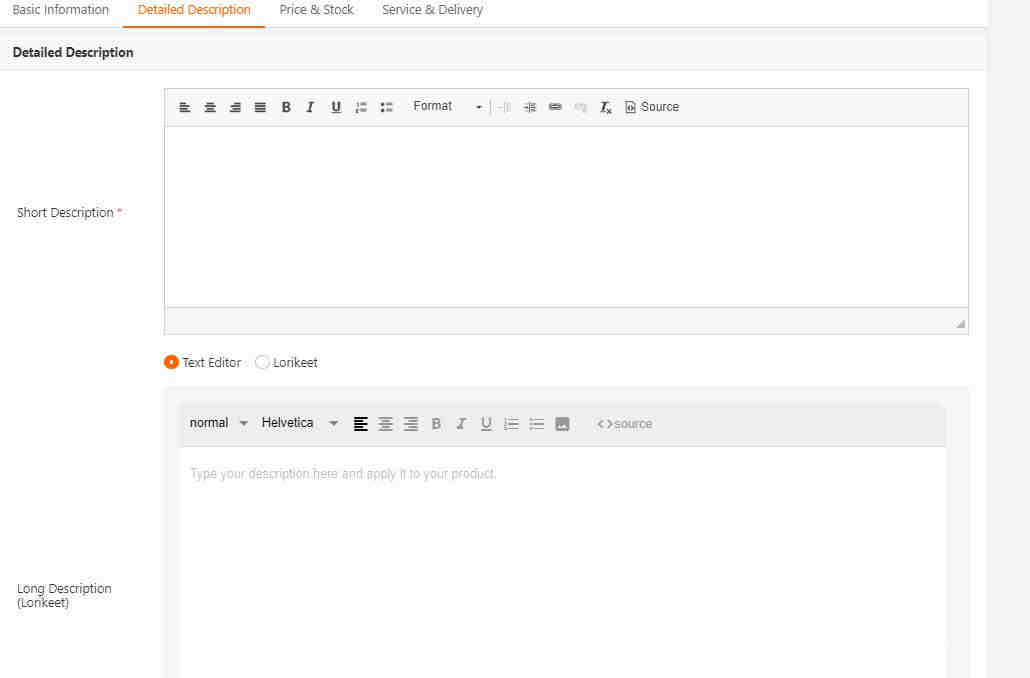The image size is (1030, 678).
Task: Open the Helvetica font dropdown
Action: pos(300,423)
